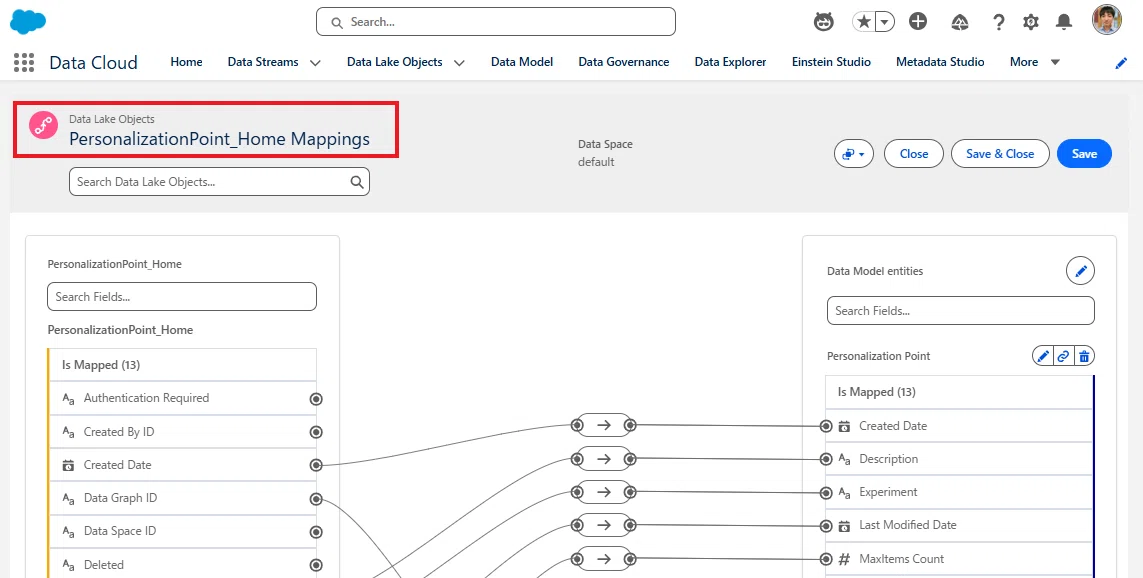View the notifications bell
Viewport: 1143px width, 578px height.
pyautogui.click(x=1064, y=22)
